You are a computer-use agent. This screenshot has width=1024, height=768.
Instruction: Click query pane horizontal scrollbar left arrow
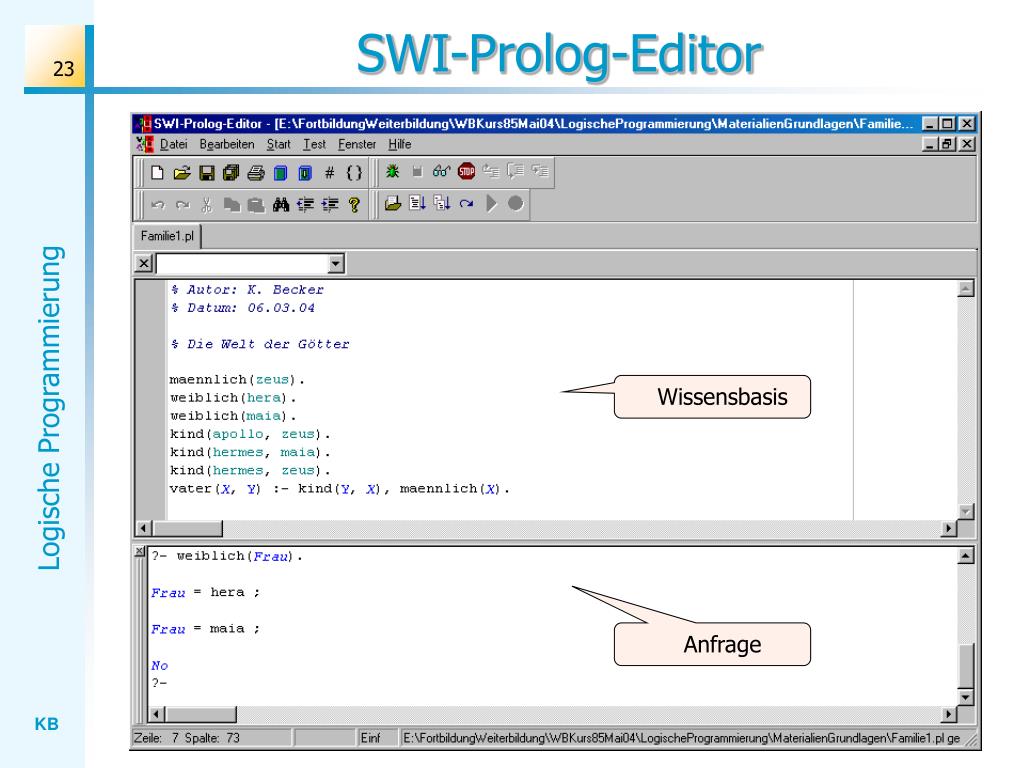[x=155, y=714]
